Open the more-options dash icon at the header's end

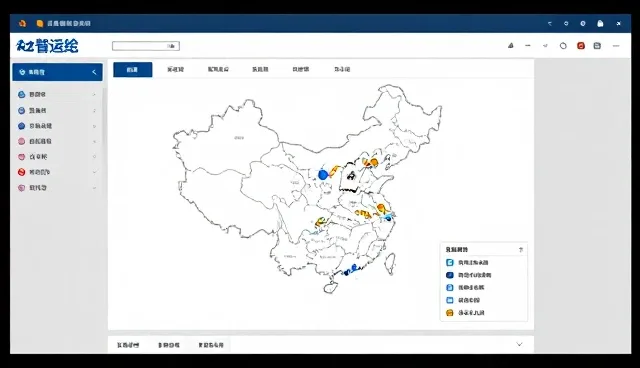pos(616,46)
